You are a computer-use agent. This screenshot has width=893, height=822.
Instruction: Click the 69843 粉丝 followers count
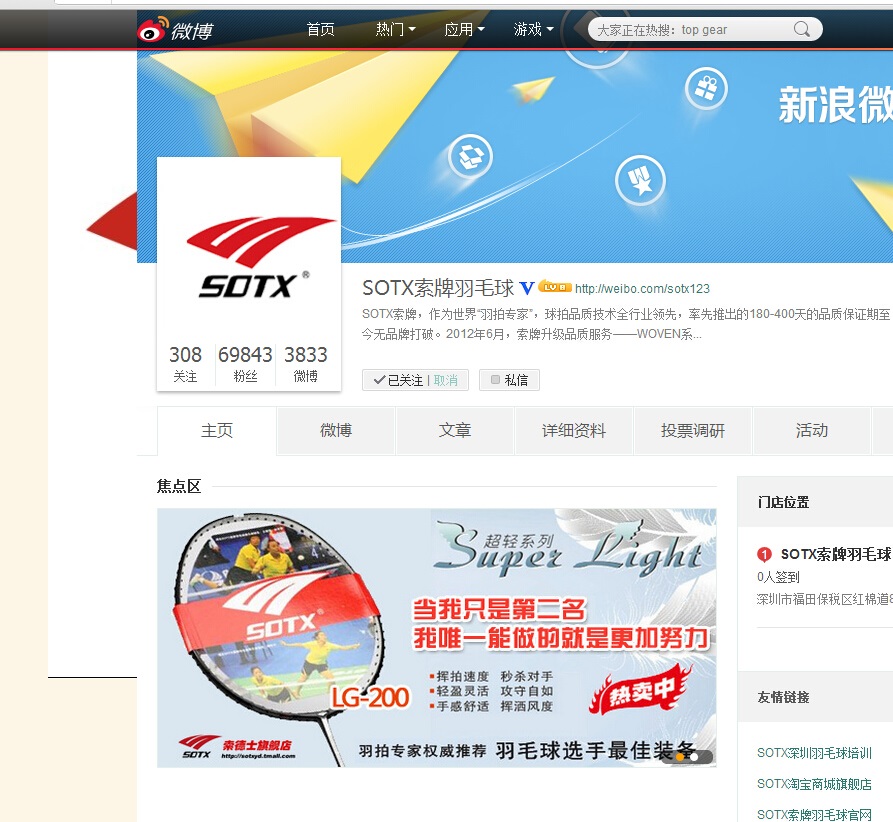point(245,364)
